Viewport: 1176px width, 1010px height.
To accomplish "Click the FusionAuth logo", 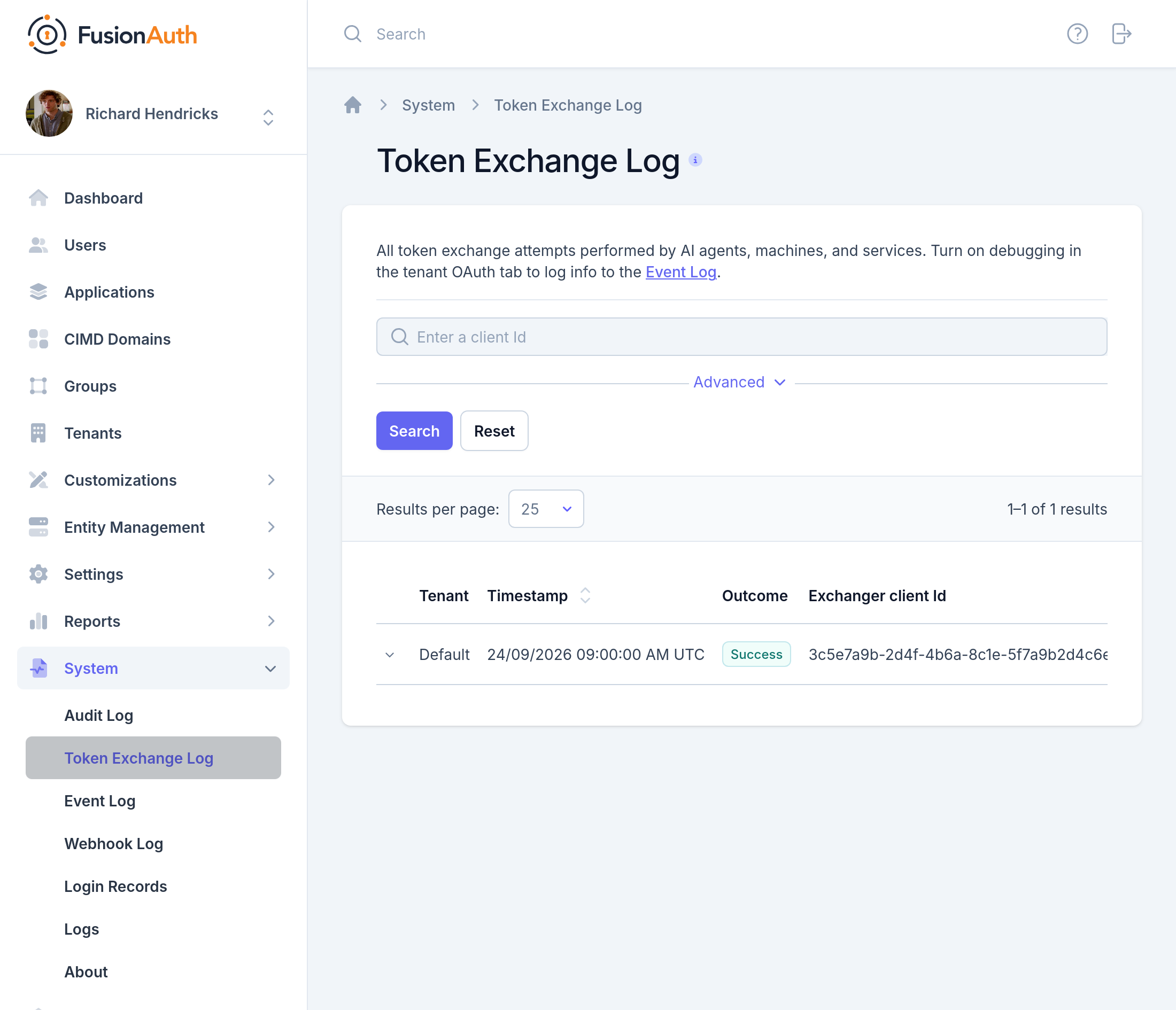I will (x=112, y=35).
